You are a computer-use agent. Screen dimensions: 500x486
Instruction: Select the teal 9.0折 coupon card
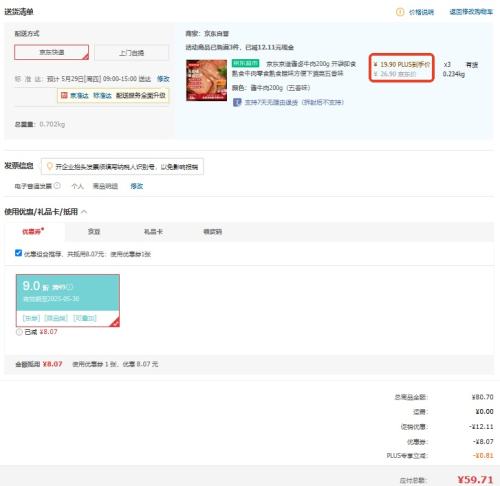pyautogui.click(x=68, y=300)
